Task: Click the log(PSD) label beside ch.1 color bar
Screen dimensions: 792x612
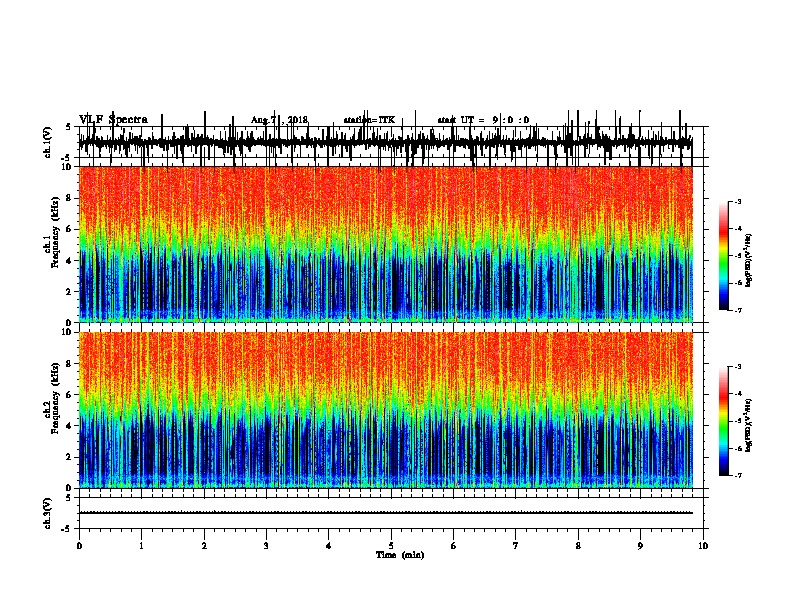Action: [x=748, y=260]
